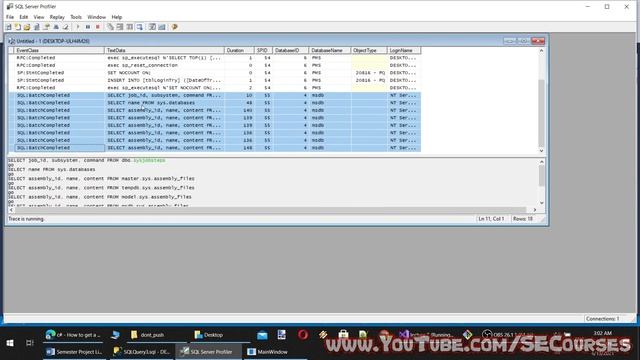The image size is (640, 360).
Task: Click the toolbar icon right after the red Stop button
Action: [110, 27]
